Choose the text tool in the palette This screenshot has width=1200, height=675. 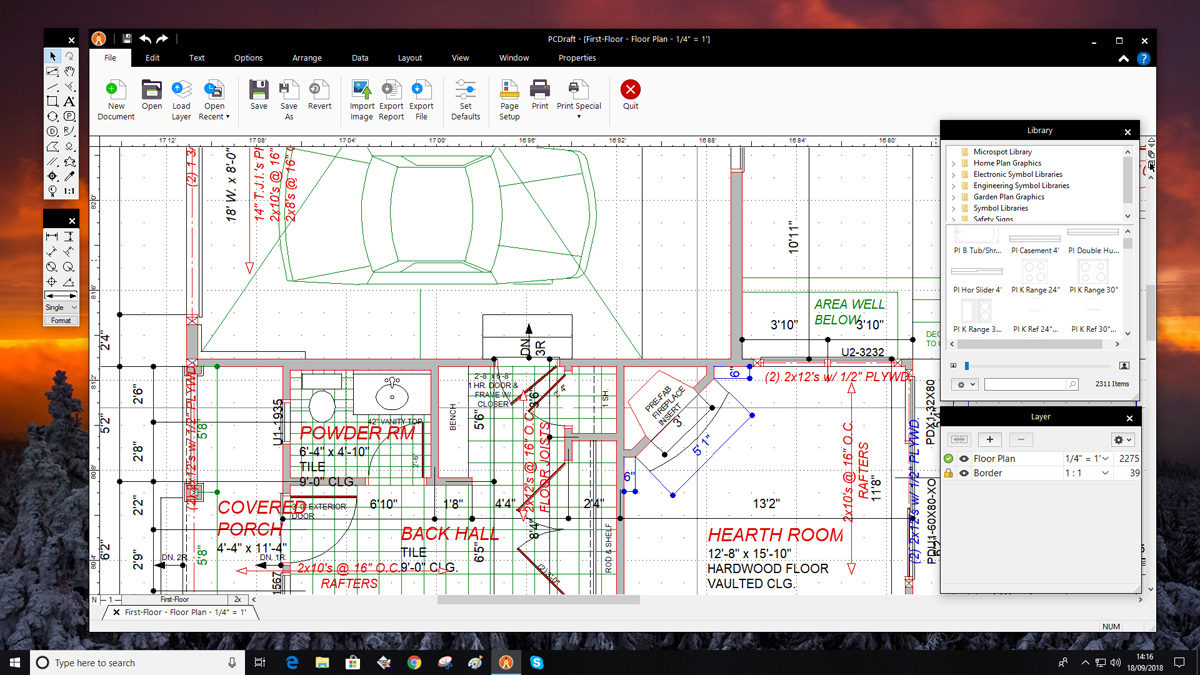(69, 101)
